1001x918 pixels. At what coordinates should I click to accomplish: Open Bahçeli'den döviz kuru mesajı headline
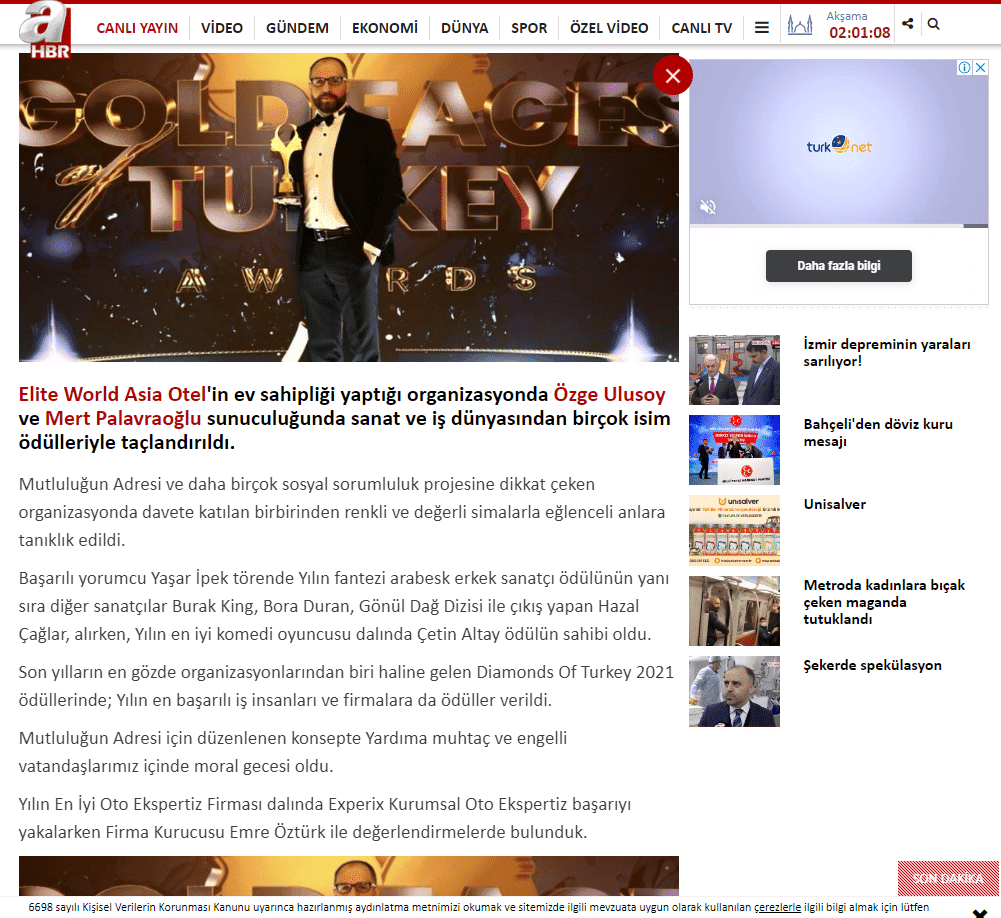click(878, 432)
